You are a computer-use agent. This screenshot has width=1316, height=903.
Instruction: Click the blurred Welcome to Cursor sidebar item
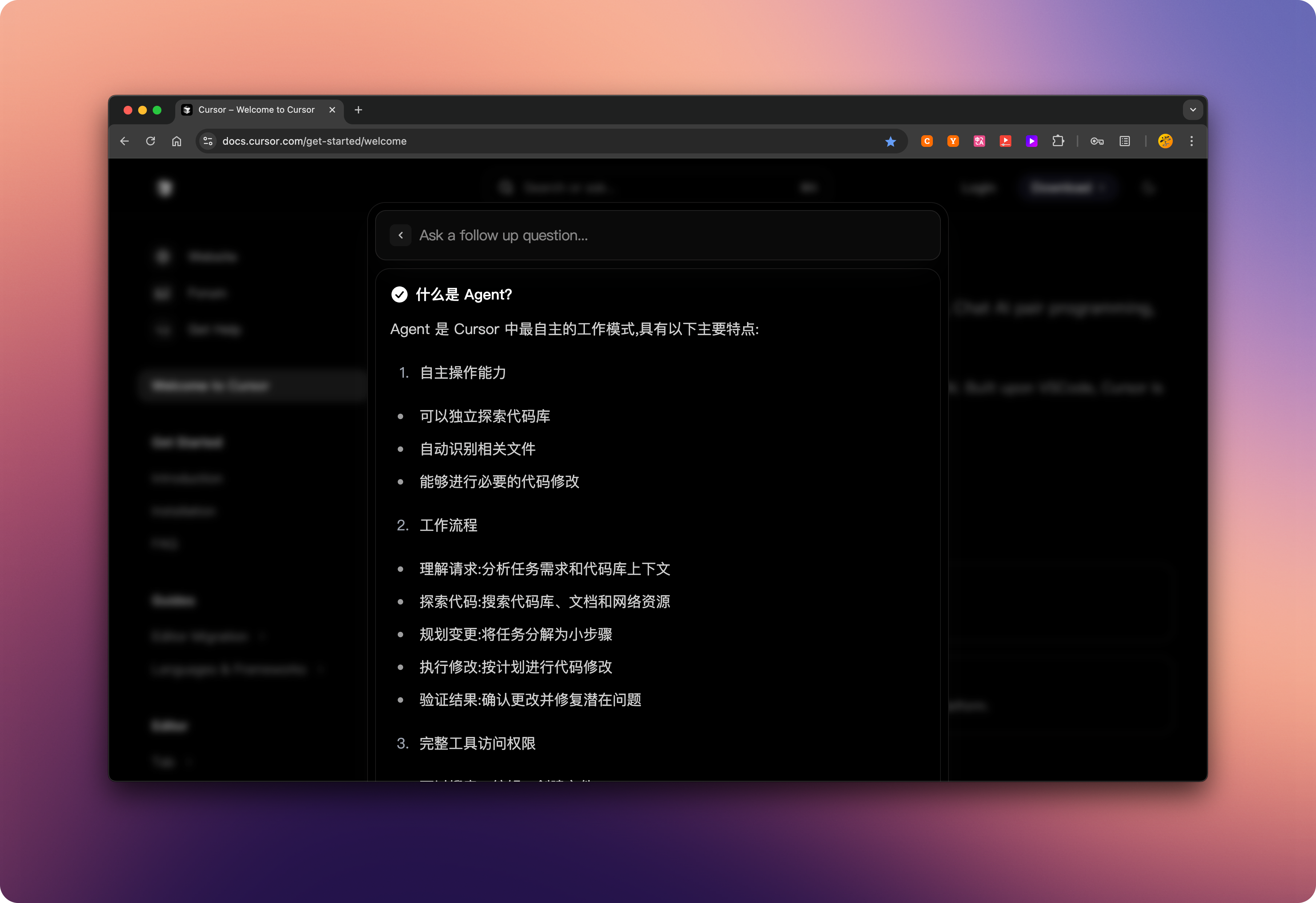click(253, 386)
